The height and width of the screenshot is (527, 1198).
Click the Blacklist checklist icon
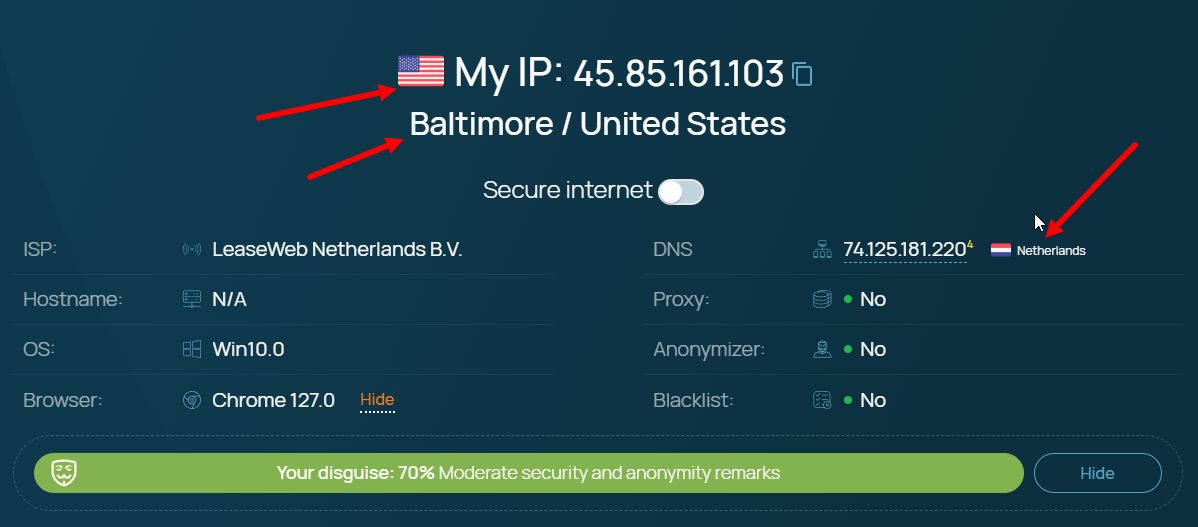tap(822, 400)
